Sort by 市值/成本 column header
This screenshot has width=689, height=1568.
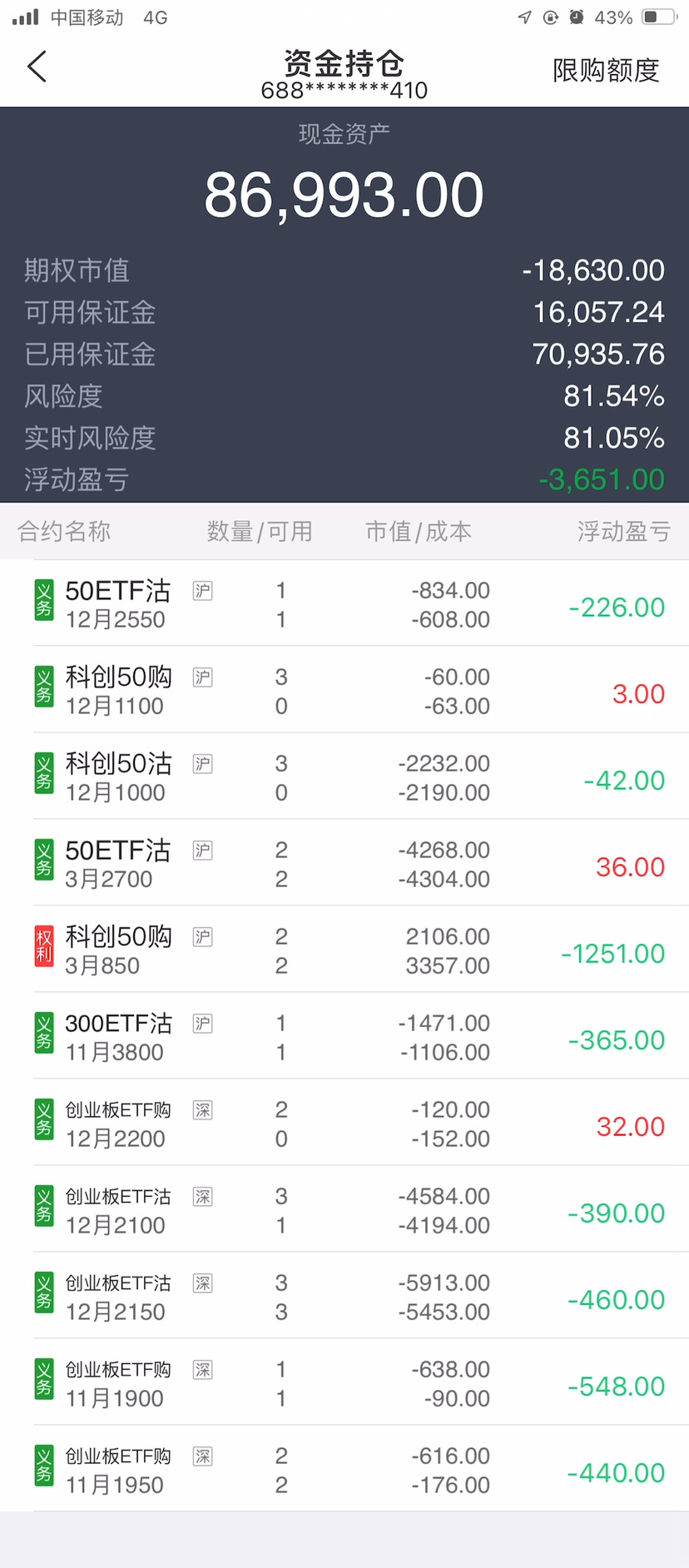tap(419, 531)
